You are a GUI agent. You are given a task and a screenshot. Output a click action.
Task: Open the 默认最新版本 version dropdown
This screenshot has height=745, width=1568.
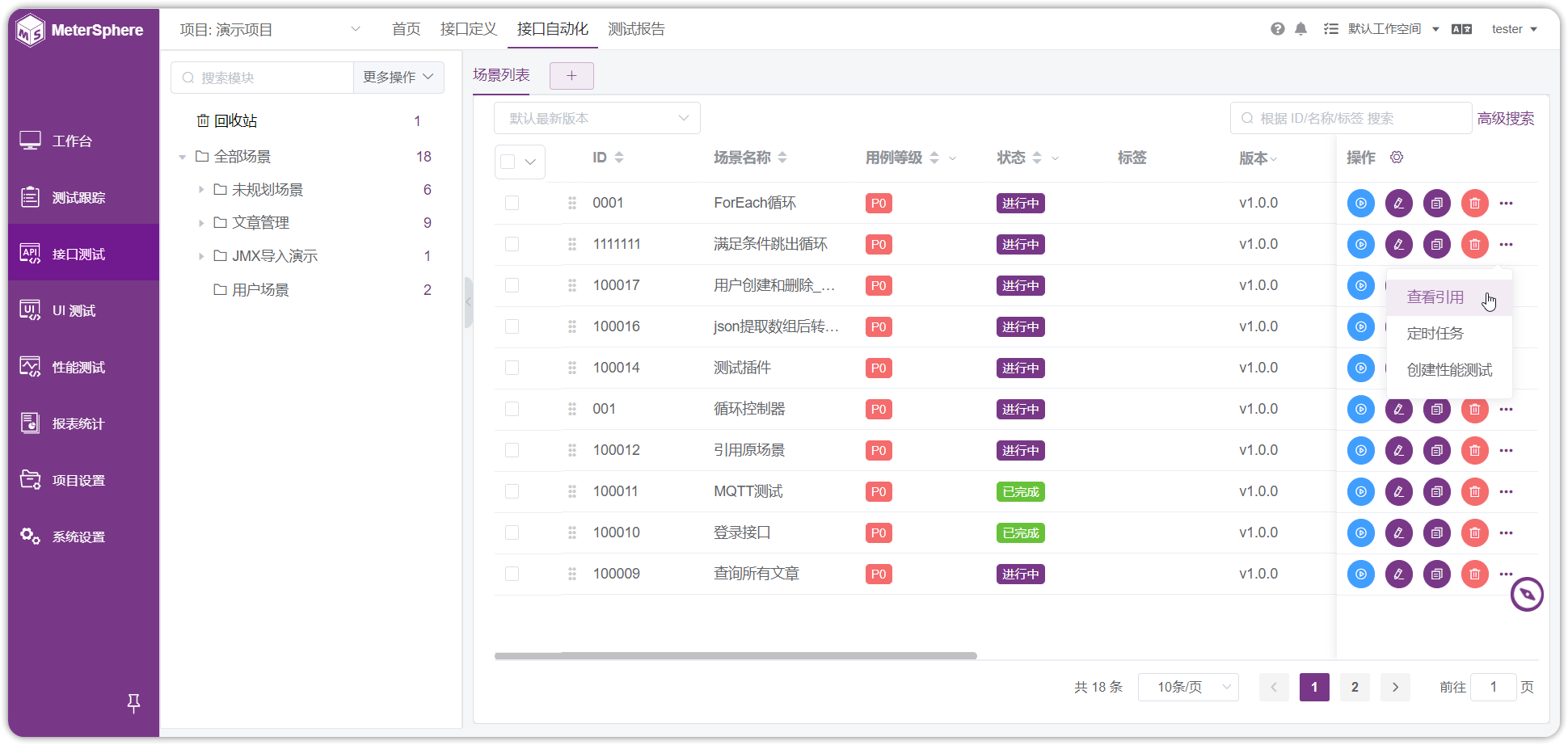coord(596,118)
